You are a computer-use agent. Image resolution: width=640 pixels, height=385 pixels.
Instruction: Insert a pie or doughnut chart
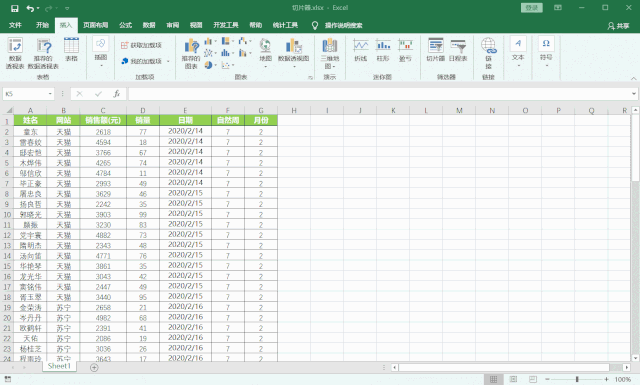click(209, 65)
